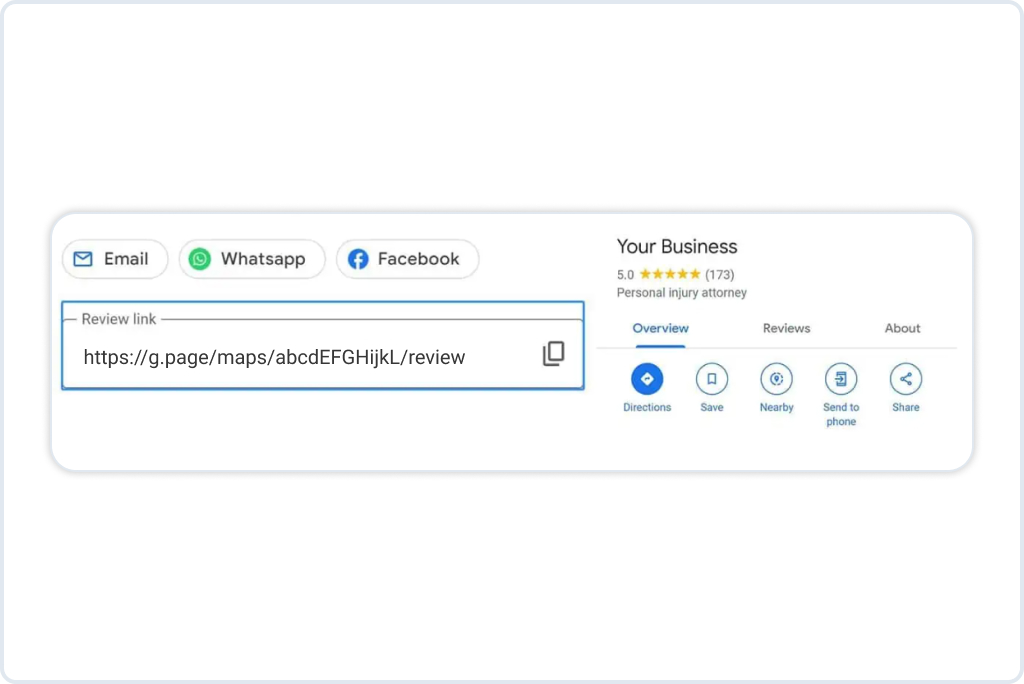Share via the Facebook button label
Image resolution: width=1024 pixels, height=684 pixels.
pyautogui.click(x=419, y=259)
